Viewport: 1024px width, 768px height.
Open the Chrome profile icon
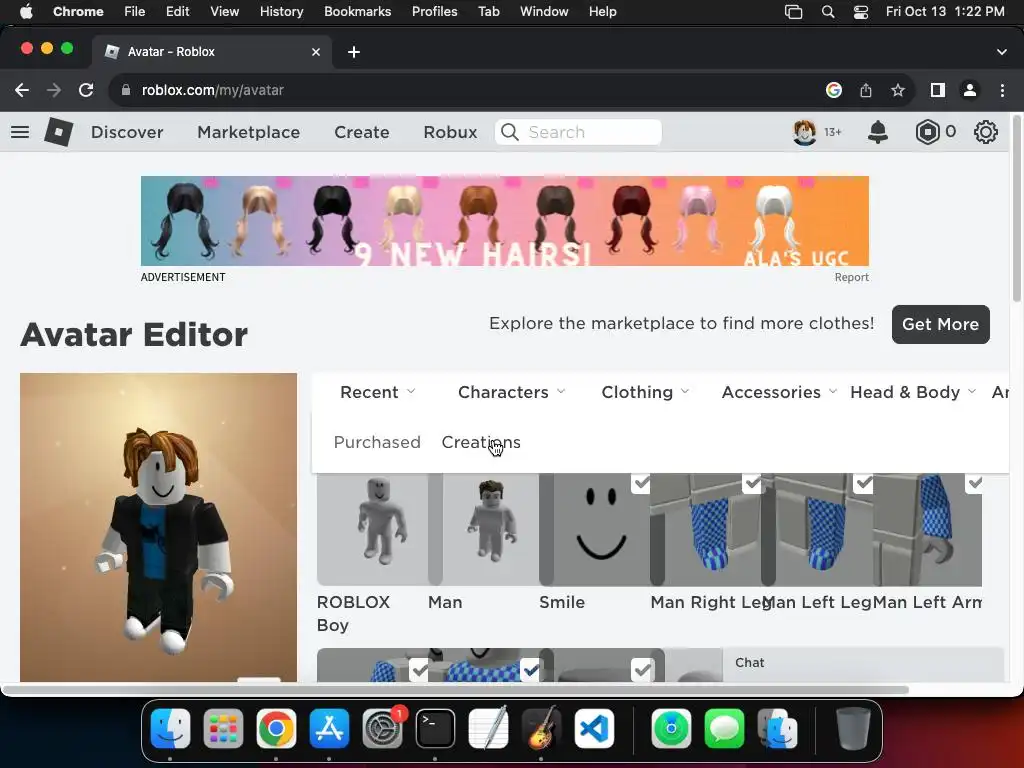[970, 90]
